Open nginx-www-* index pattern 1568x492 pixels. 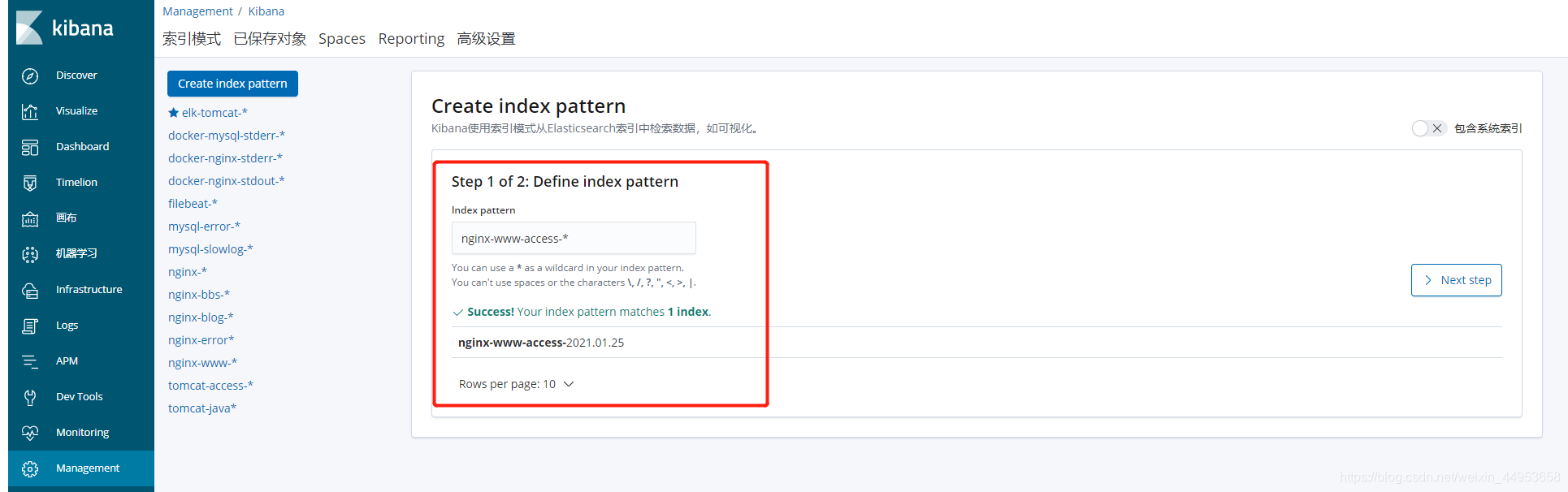(202, 363)
